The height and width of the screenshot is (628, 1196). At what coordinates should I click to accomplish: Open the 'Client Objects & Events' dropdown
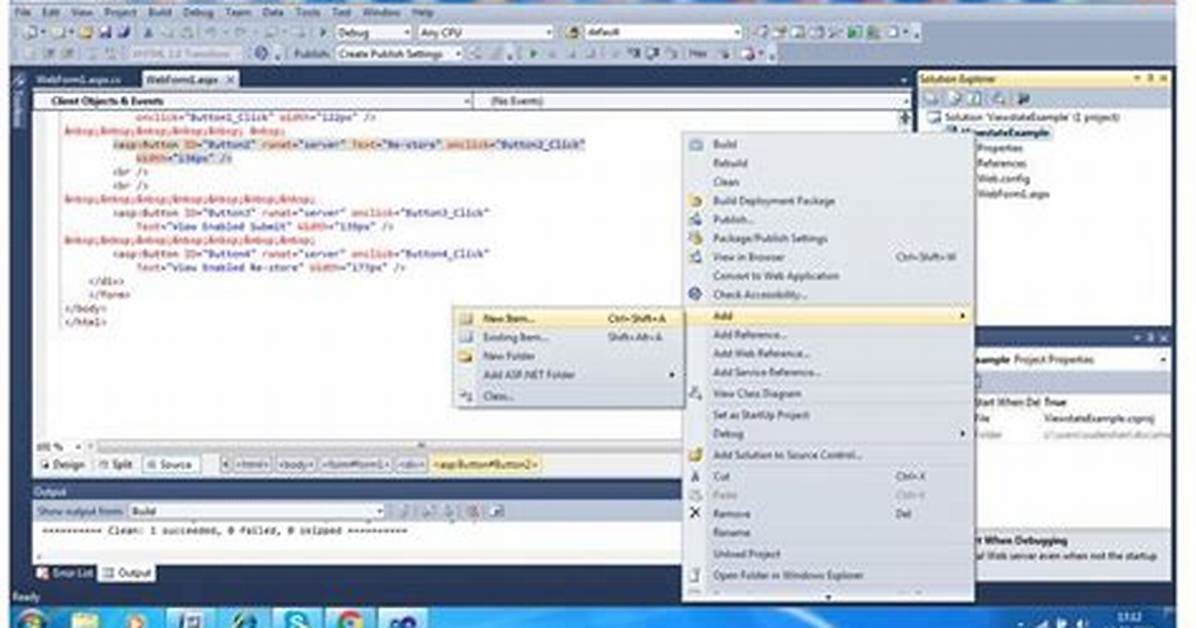(252, 101)
